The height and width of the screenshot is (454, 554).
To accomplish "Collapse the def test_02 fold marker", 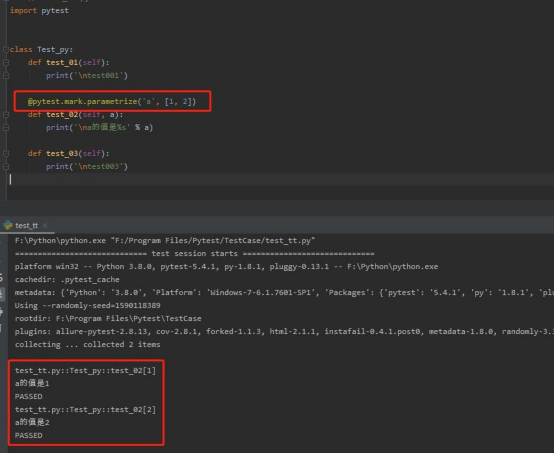I will click(6, 114).
